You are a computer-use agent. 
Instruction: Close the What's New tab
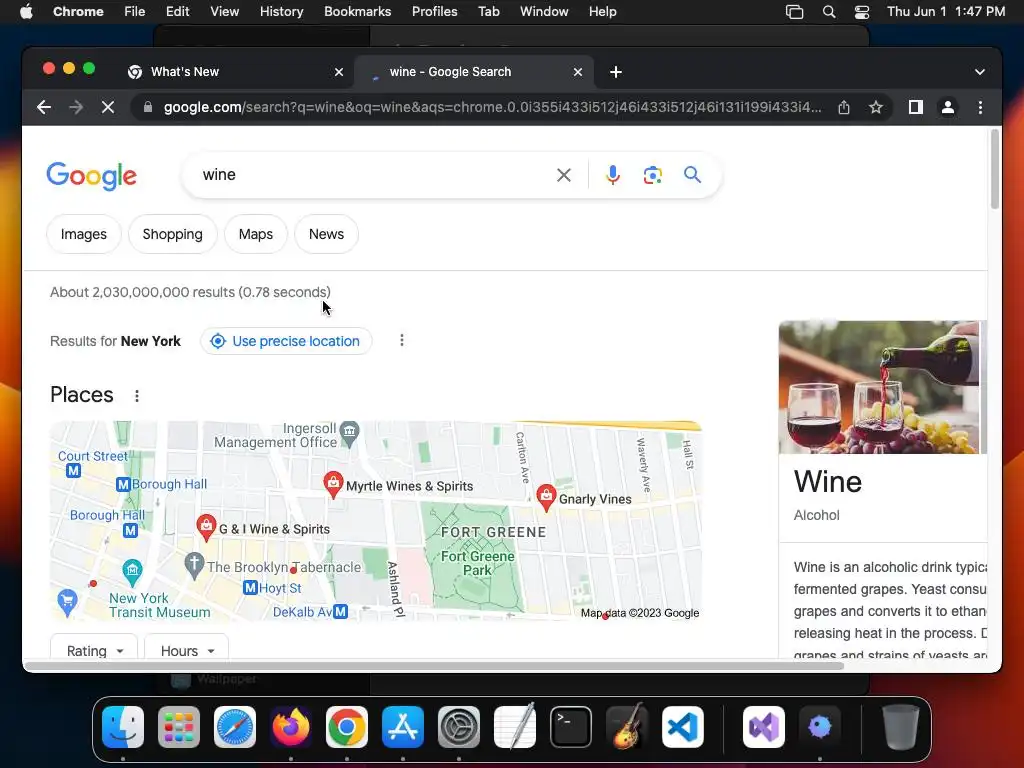tap(339, 72)
